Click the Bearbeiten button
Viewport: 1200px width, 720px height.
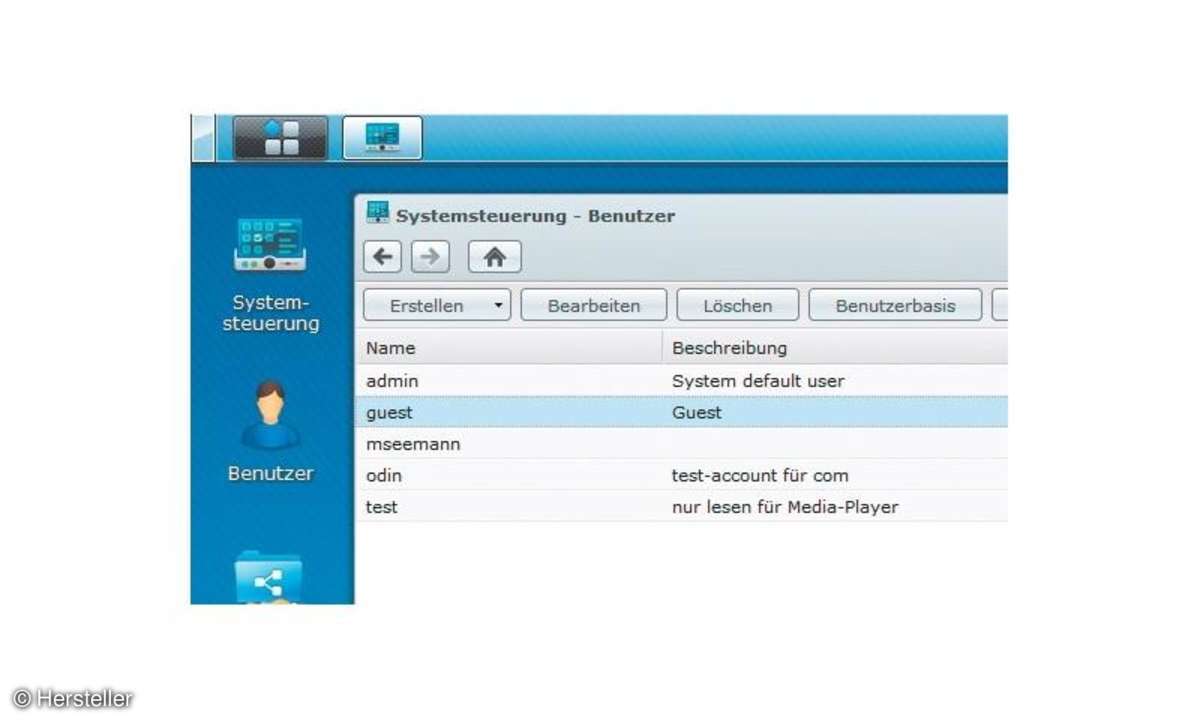[x=594, y=305]
